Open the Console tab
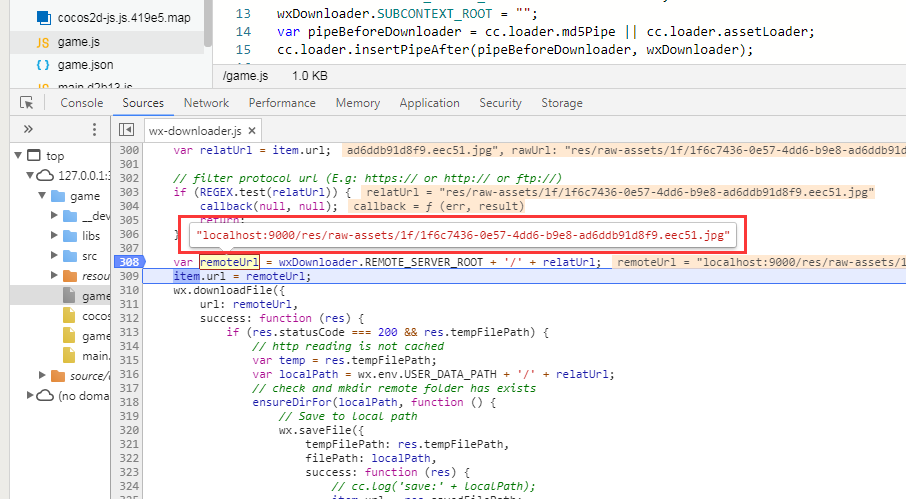906x499 pixels. (x=81, y=103)
